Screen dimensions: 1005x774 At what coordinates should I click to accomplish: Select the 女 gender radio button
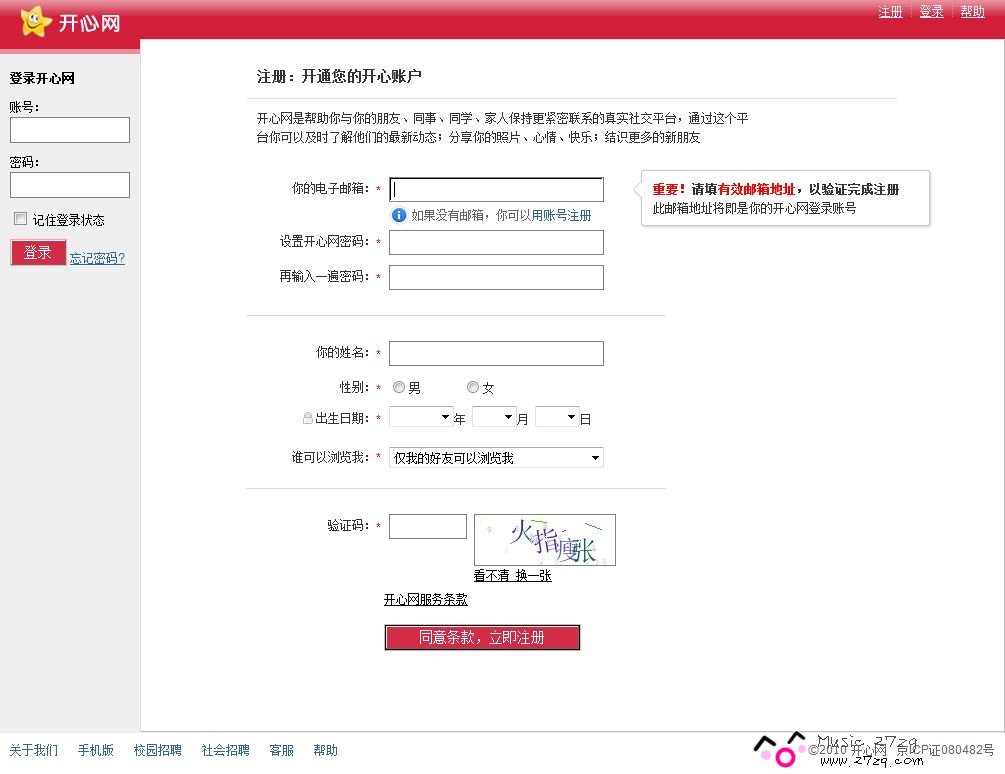pos(473,387)
